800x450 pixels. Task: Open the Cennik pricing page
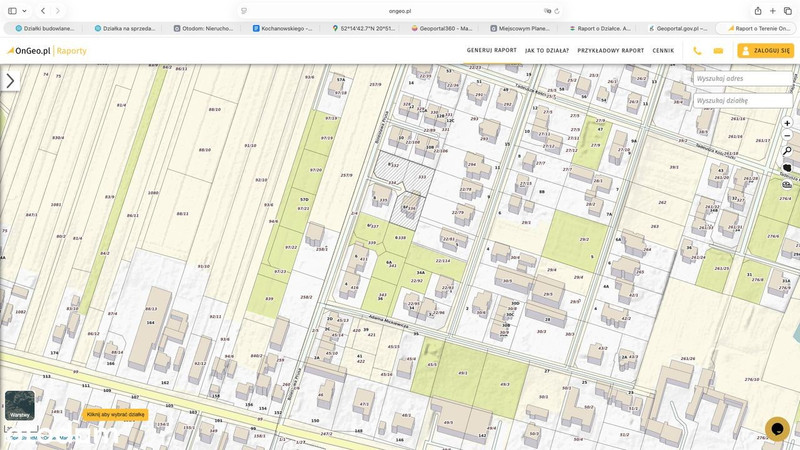[663, 50]
